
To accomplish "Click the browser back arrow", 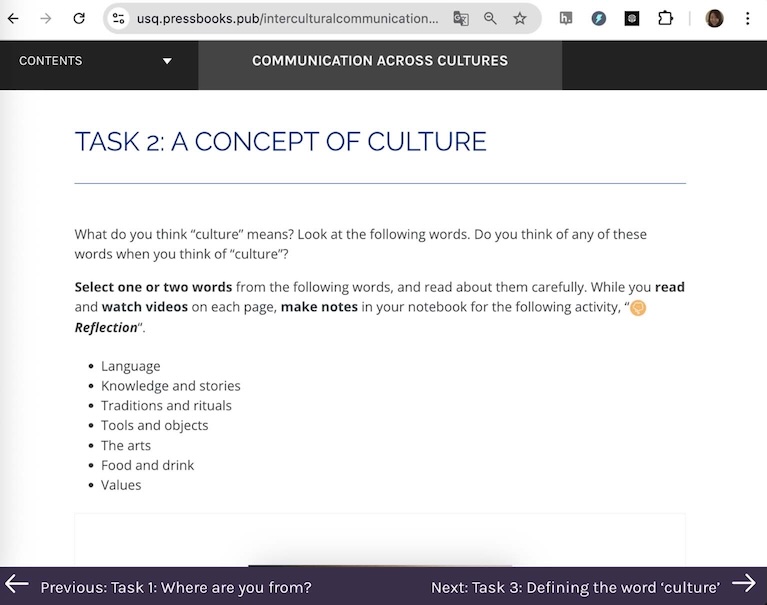I will (x=13, y=18).
